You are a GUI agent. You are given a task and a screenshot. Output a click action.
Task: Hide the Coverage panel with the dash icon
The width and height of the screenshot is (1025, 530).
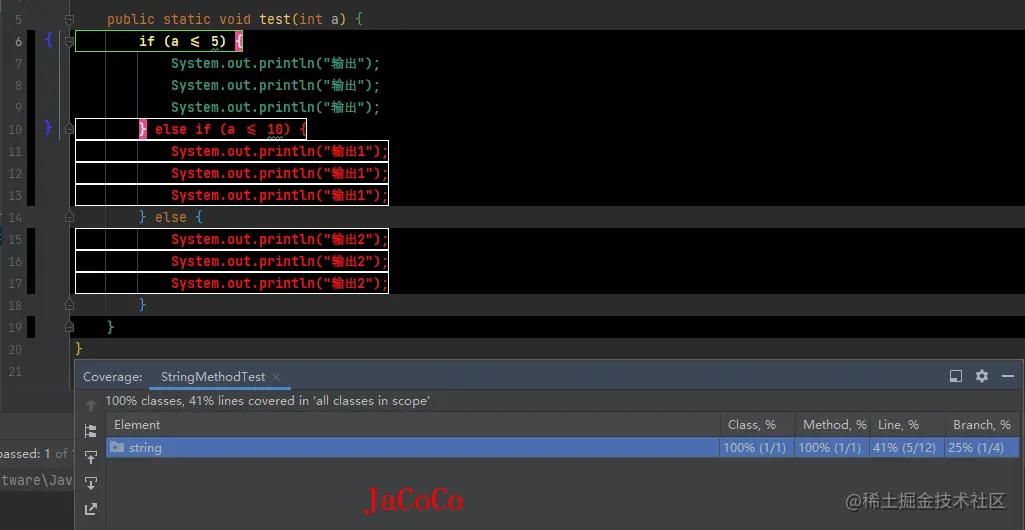[x=1007, y=376]
